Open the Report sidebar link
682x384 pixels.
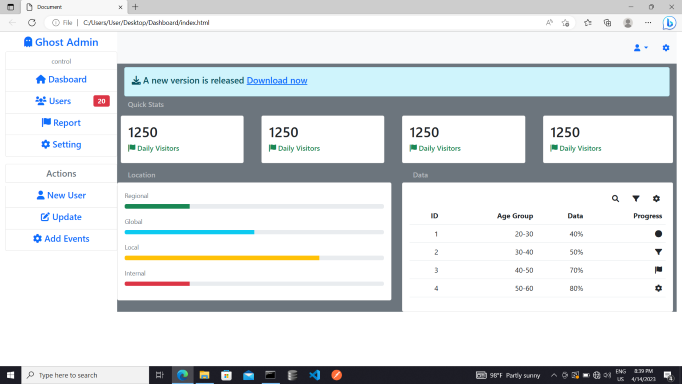click(x=61, y=123)
